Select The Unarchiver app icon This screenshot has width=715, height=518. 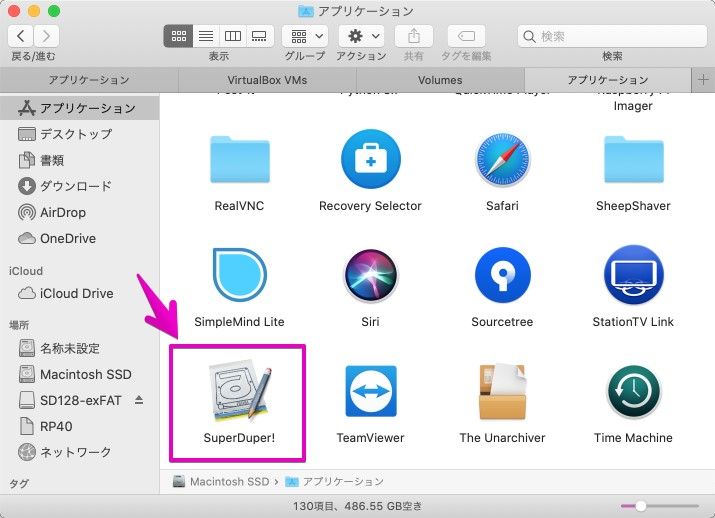pyautogui.click(x=502, y=391)
